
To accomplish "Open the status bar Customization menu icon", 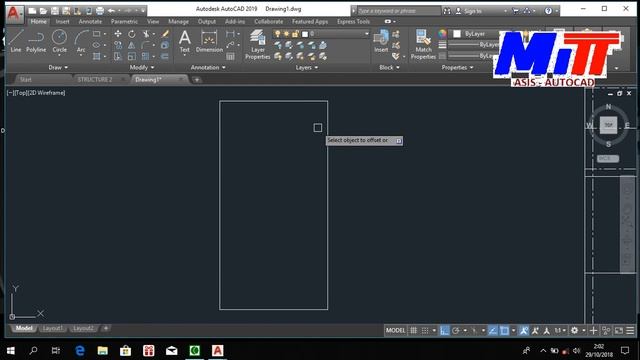I will [630, 330].
